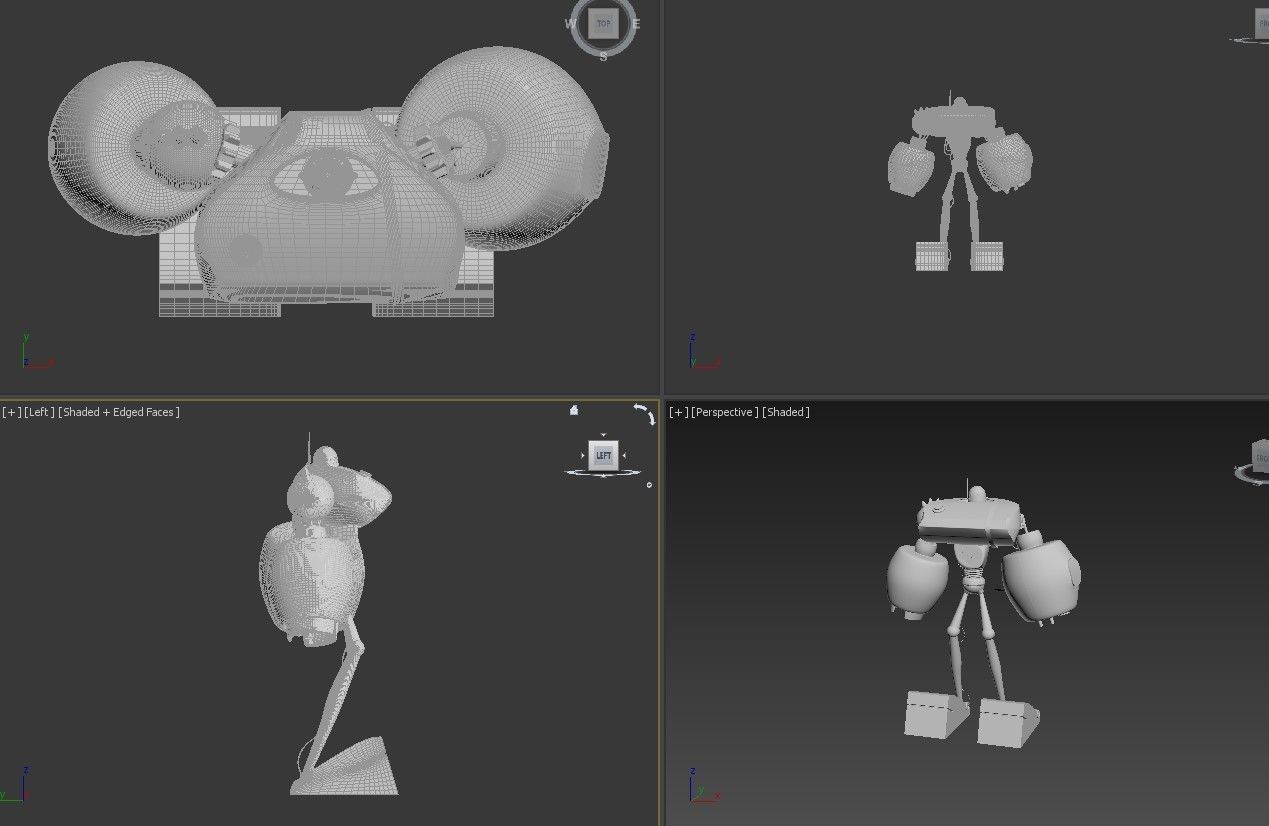Open the [+] general menu in Perspective viewport
Viewport: 1269px width, 826px height.
(678, 412)
